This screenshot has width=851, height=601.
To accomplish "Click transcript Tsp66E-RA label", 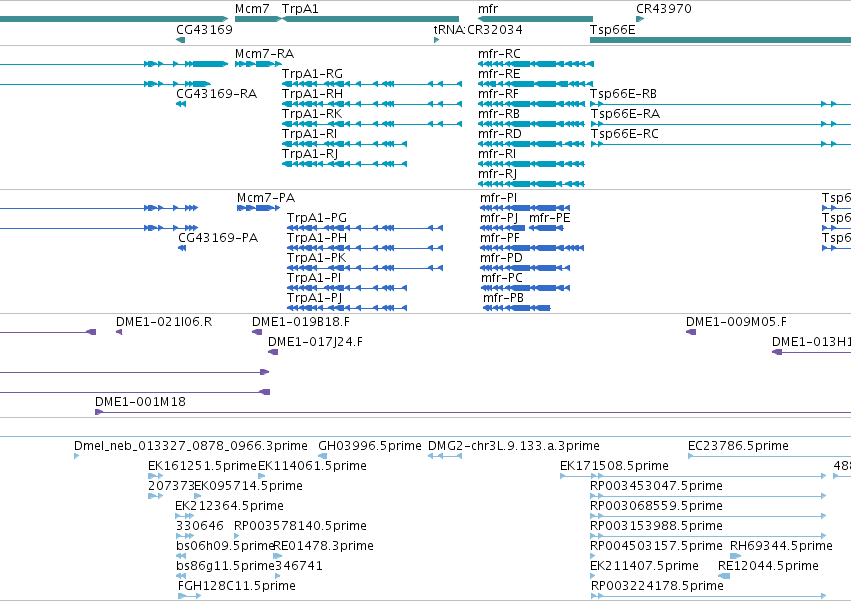I will (625, 113).
